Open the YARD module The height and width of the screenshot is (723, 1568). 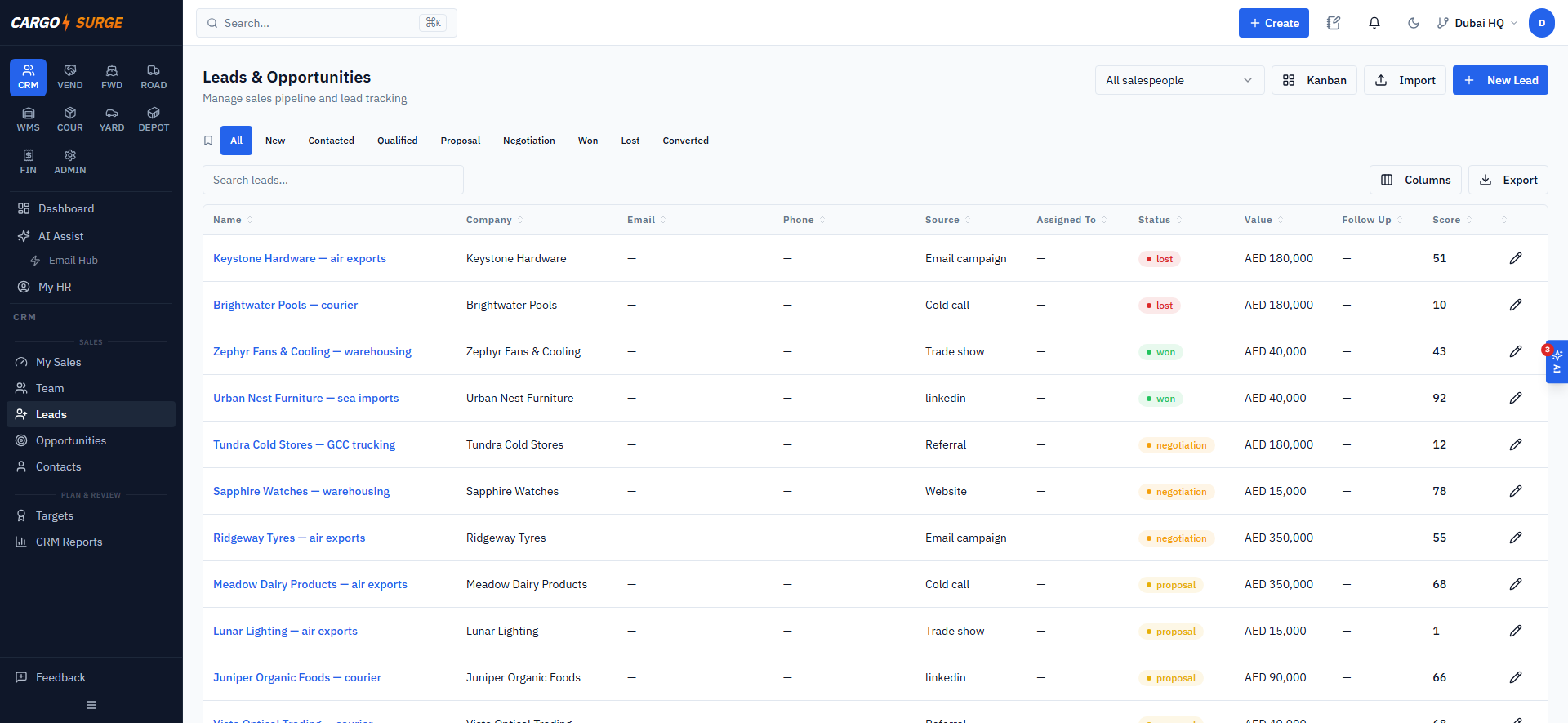(112, 120)
